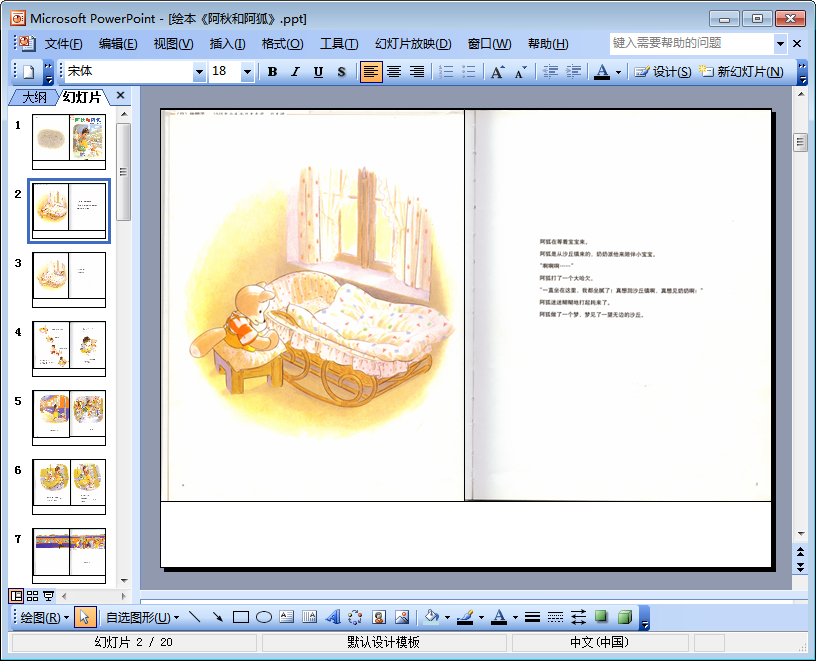Set Center paragraph alignment

pos(394,72)
